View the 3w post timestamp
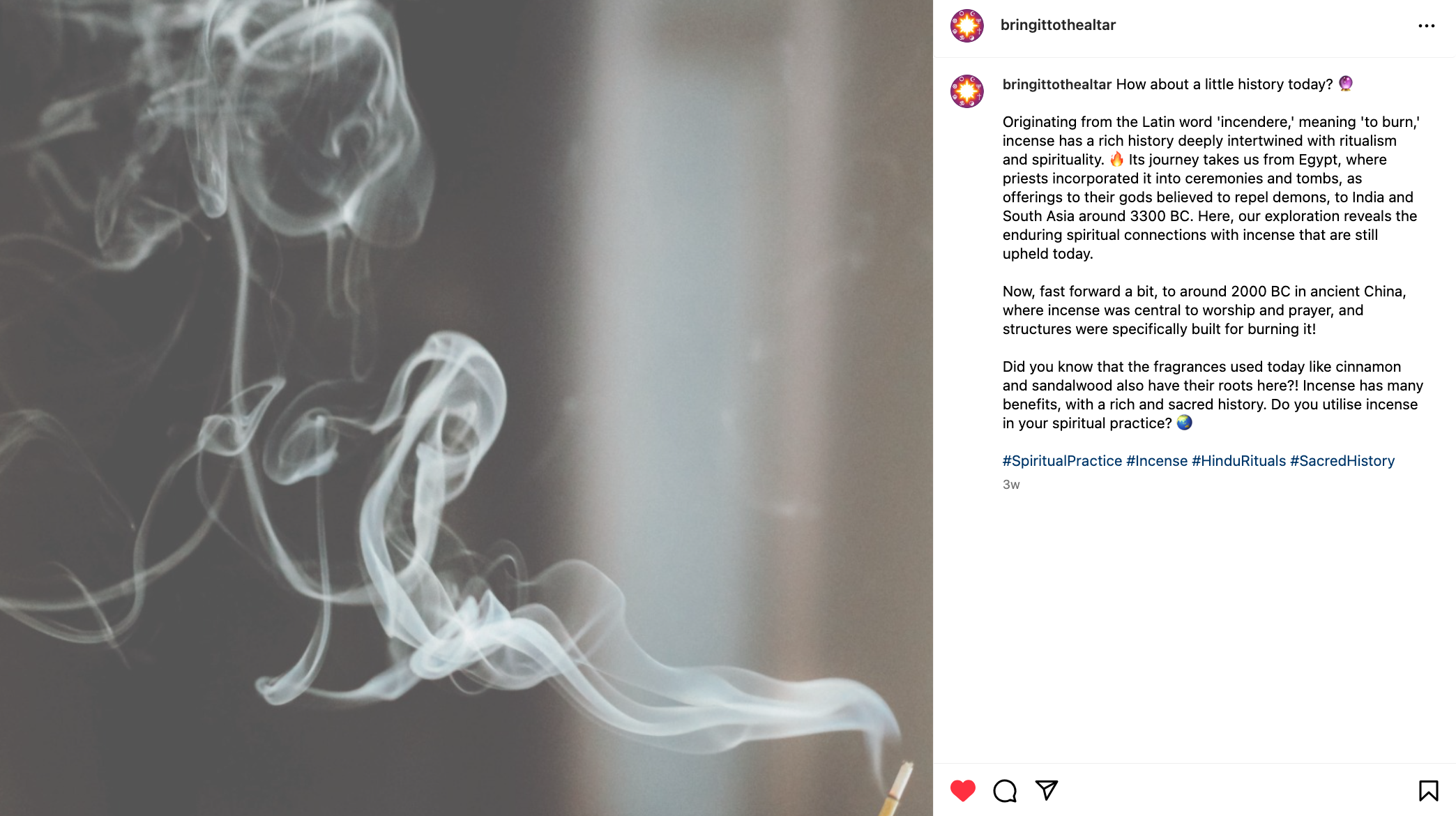The height and width of the screenshot is (816, 1456). tap(1011, 485)
